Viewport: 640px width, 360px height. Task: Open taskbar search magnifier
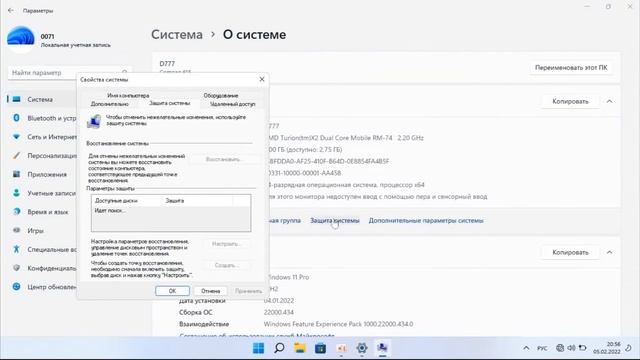pos(279,348)
